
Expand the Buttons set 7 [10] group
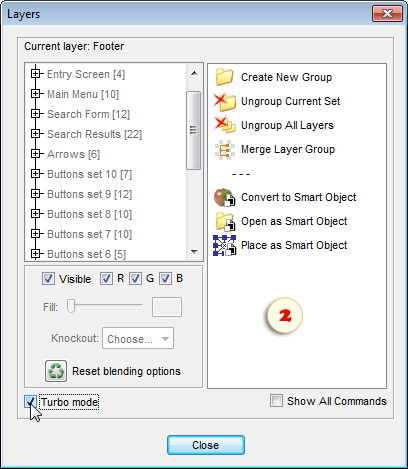point(35,234)
